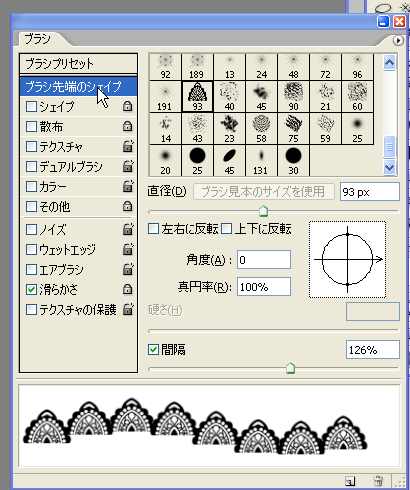This screenshot has width=410, height=490.
Task: Choose the brush preset numbered 92
Action: click(x=165, y=67)
